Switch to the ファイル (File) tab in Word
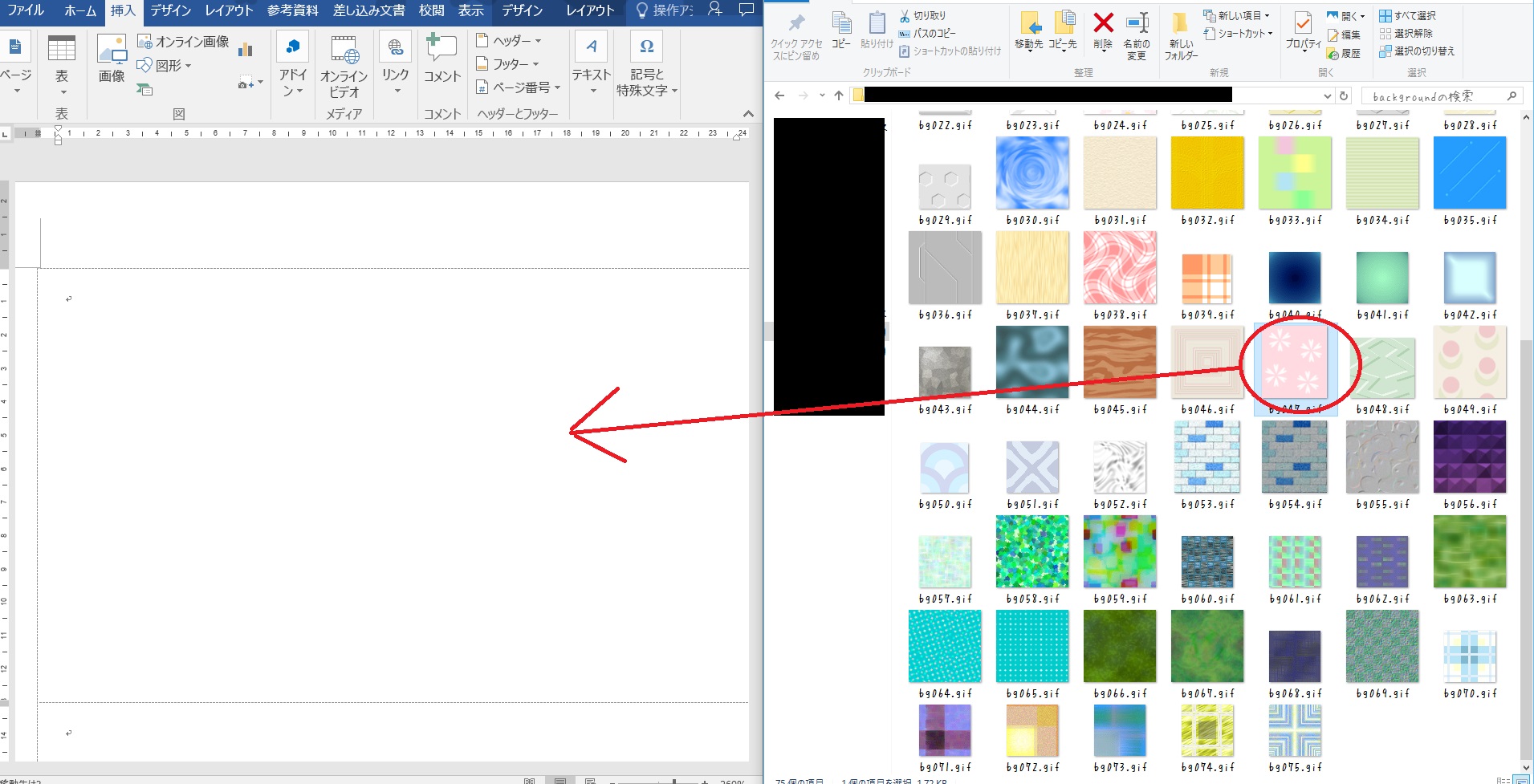 coord(26,10)
